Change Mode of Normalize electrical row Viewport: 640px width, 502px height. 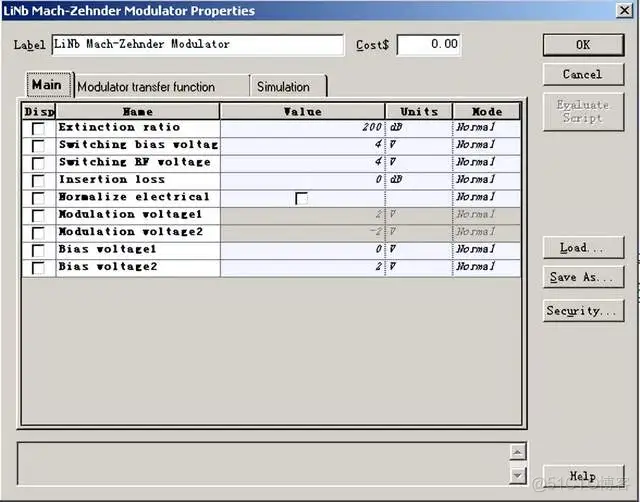coord(487,198)
